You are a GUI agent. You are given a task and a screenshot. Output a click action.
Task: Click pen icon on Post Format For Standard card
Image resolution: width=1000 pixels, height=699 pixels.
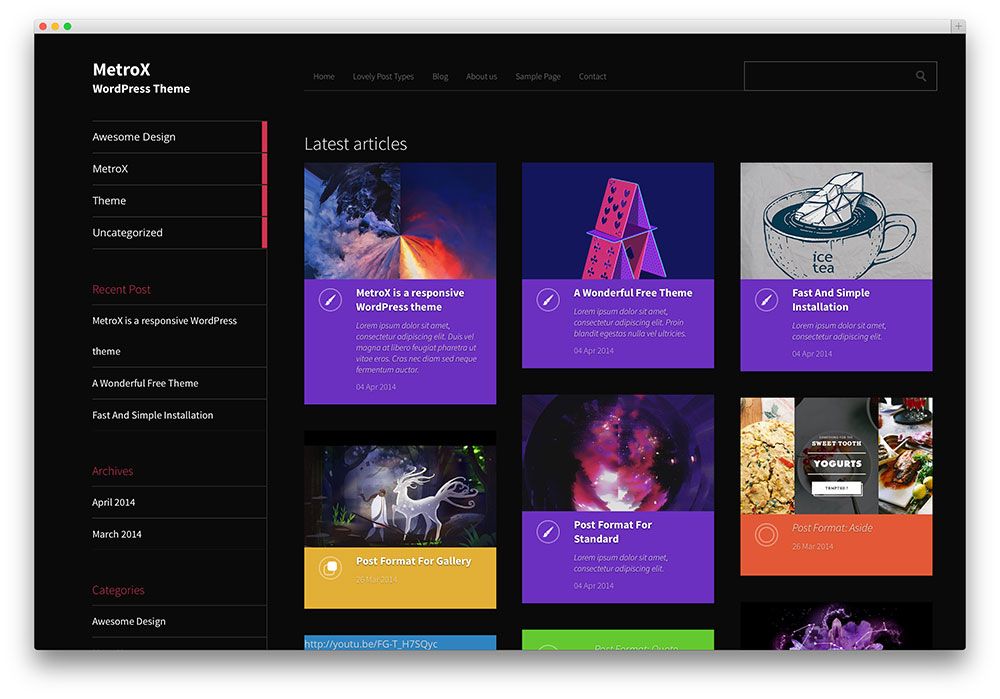pyautogui.click(x=548, y=532)
